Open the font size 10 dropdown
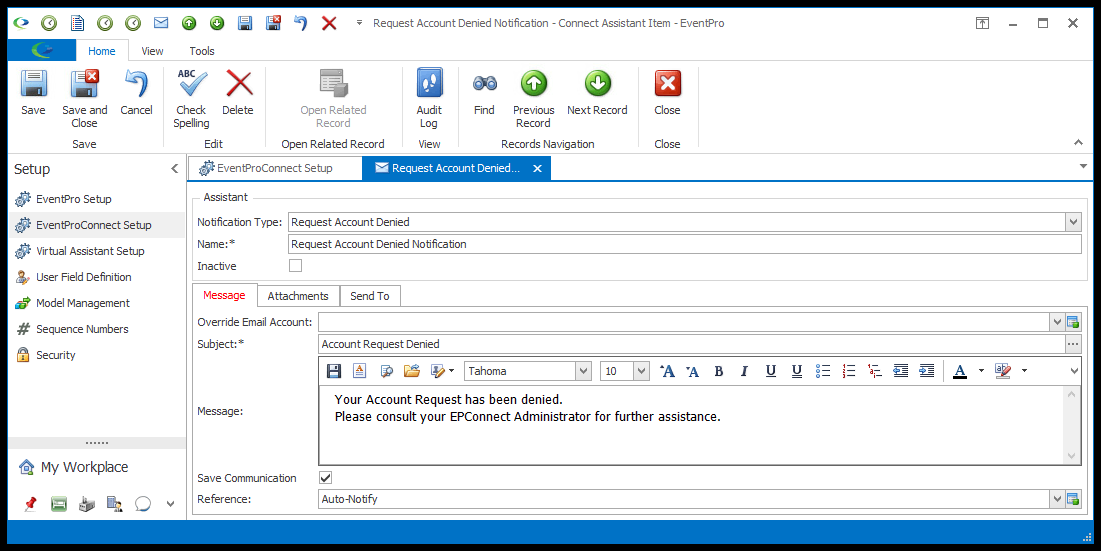 pyautogui.click(x=641, y=371)
